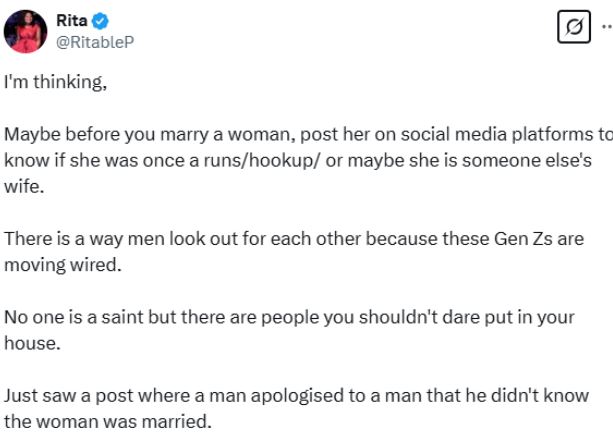613x433 pixels.
Task: Open the more options ellipsis menu
Action: tap(606, 30)
